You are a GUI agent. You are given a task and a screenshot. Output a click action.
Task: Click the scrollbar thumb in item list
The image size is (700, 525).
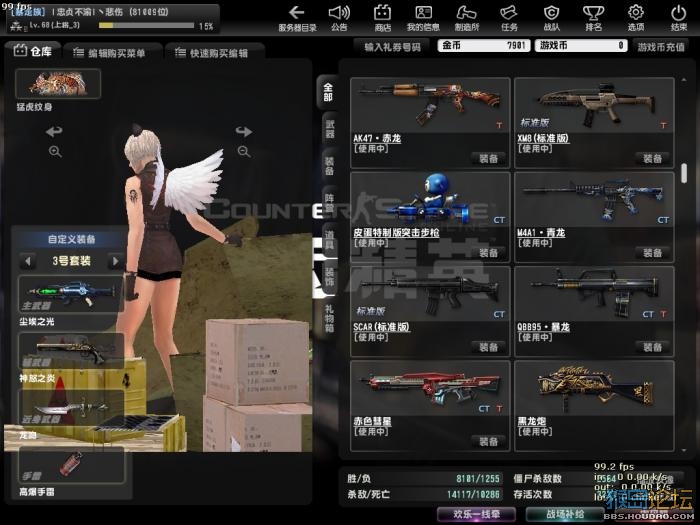click(684, 173)
